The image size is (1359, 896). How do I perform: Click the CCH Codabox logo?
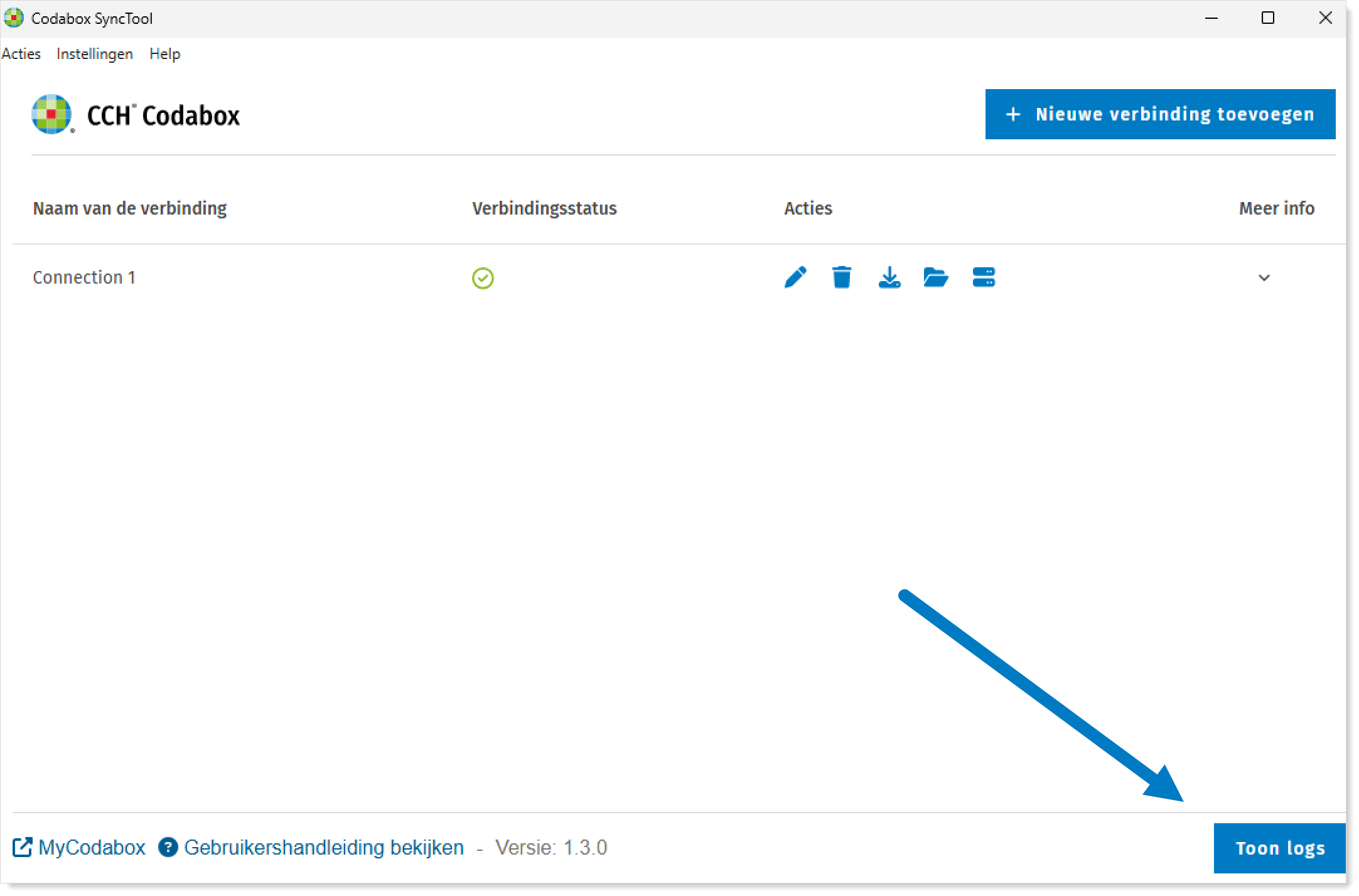pos(136,115)
